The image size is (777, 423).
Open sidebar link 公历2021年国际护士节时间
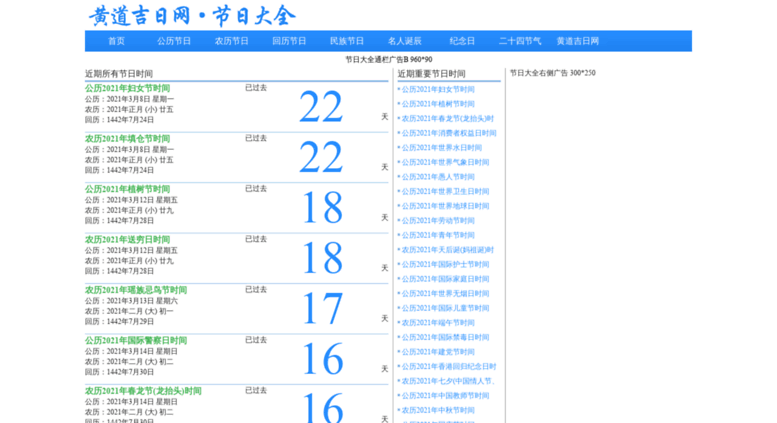pos(445,264)
